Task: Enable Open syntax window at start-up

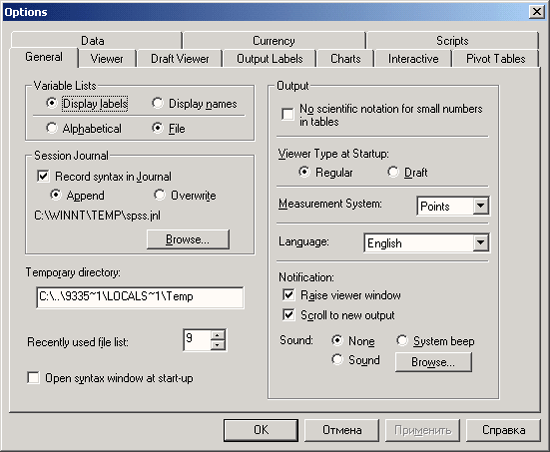Action: 33,378
